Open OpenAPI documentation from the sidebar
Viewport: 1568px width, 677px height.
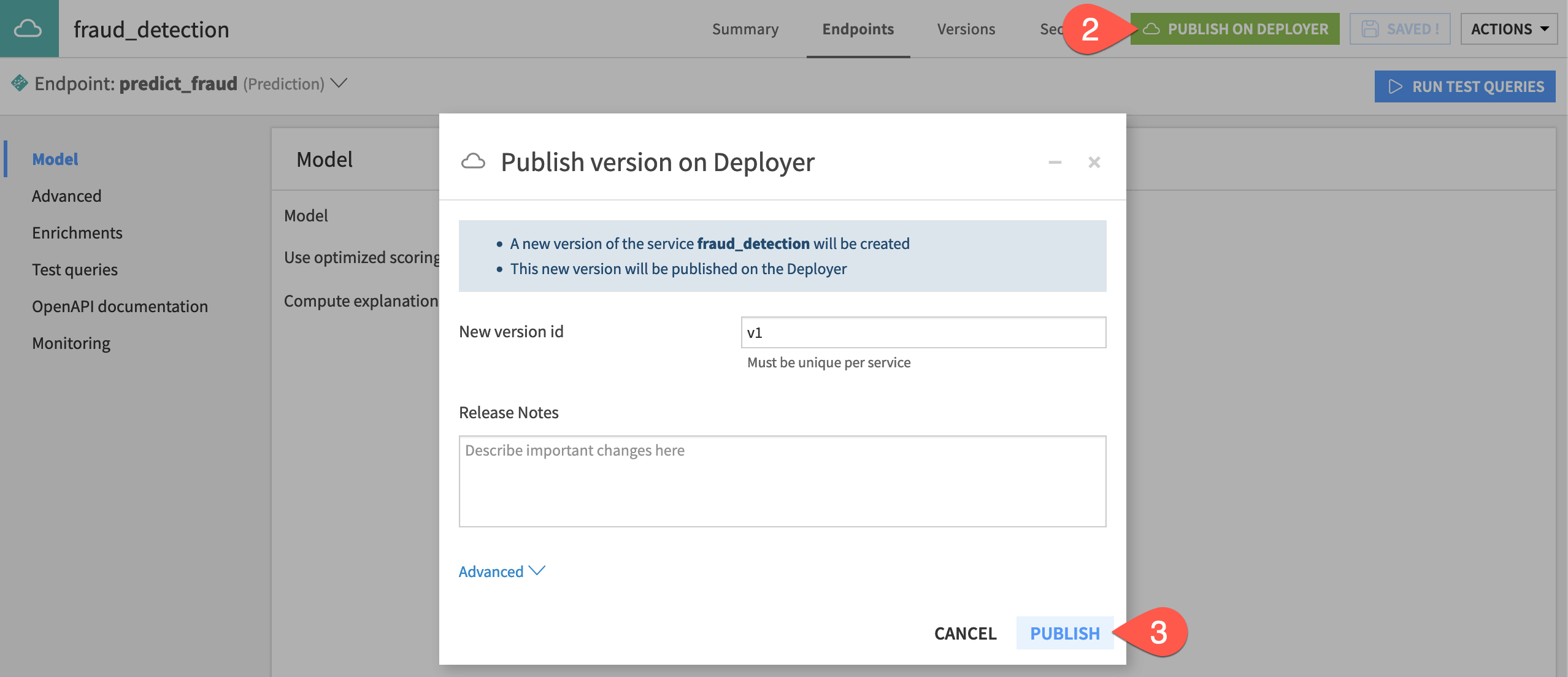[x=120, y=306]
